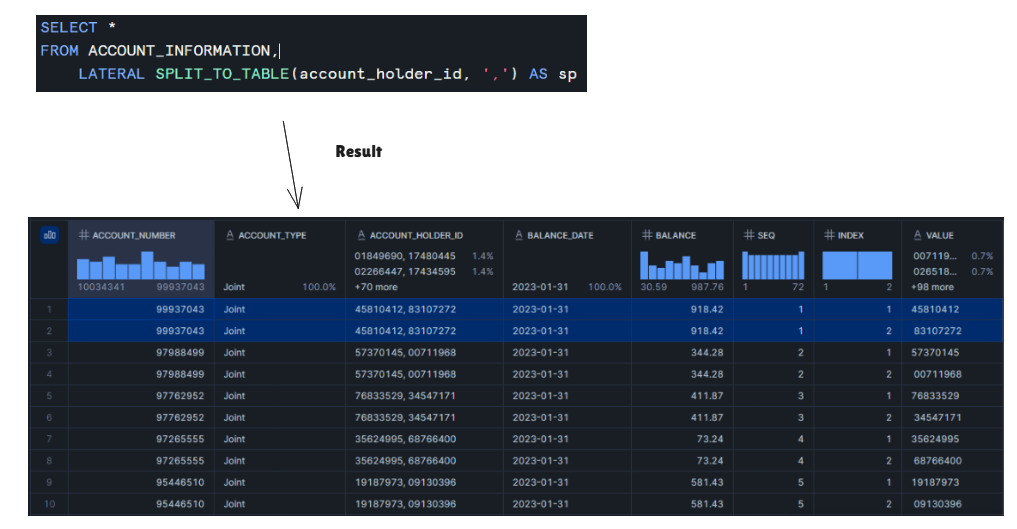This screenshot has width=1017, height=529.
Task: Click the LATERAL keyword in the SQL editor
Action: 111,74
